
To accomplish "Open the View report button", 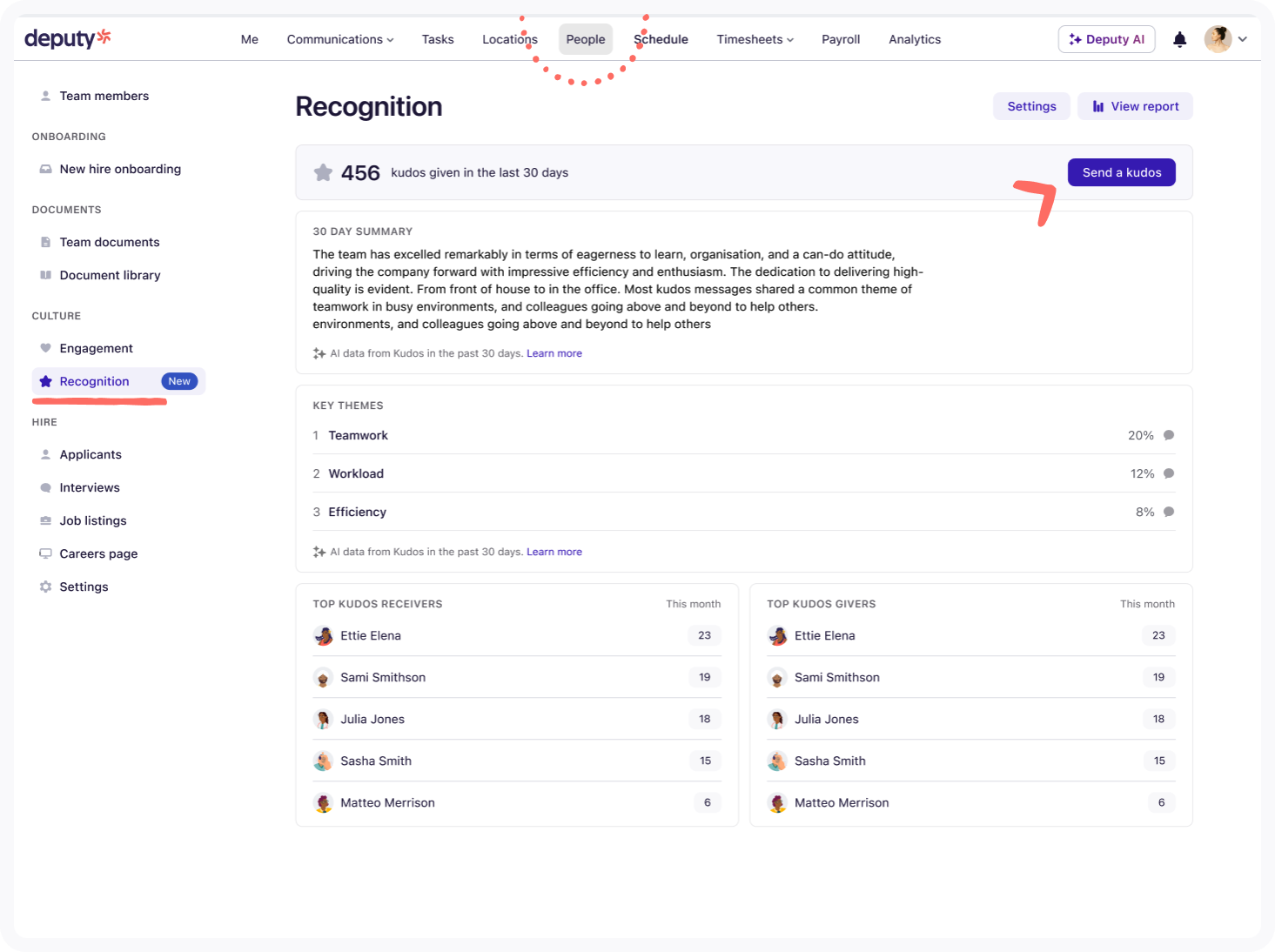I will pyautogui.click(x=1135, y=106).
